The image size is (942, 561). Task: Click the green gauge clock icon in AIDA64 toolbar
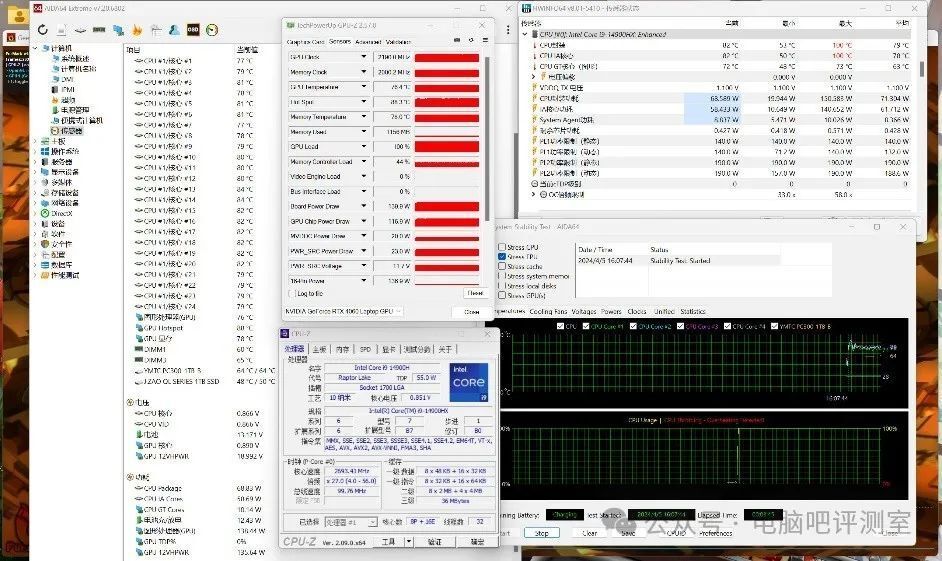click(211, 29)
